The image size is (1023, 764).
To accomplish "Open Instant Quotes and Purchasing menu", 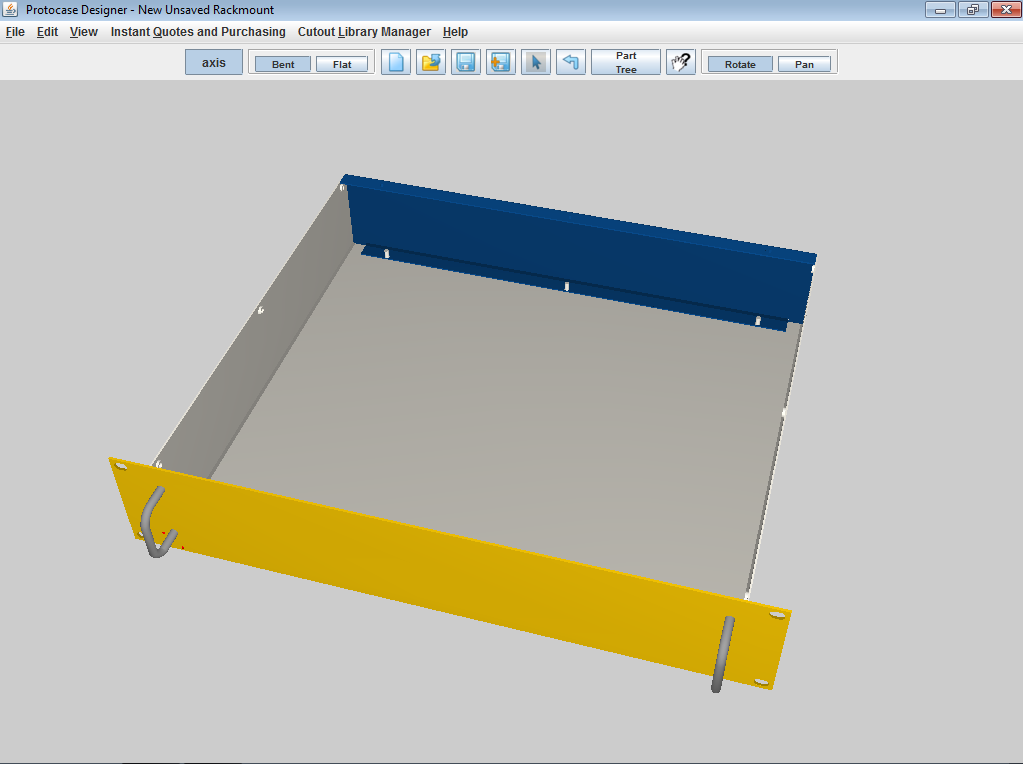I will coord(198,32).
